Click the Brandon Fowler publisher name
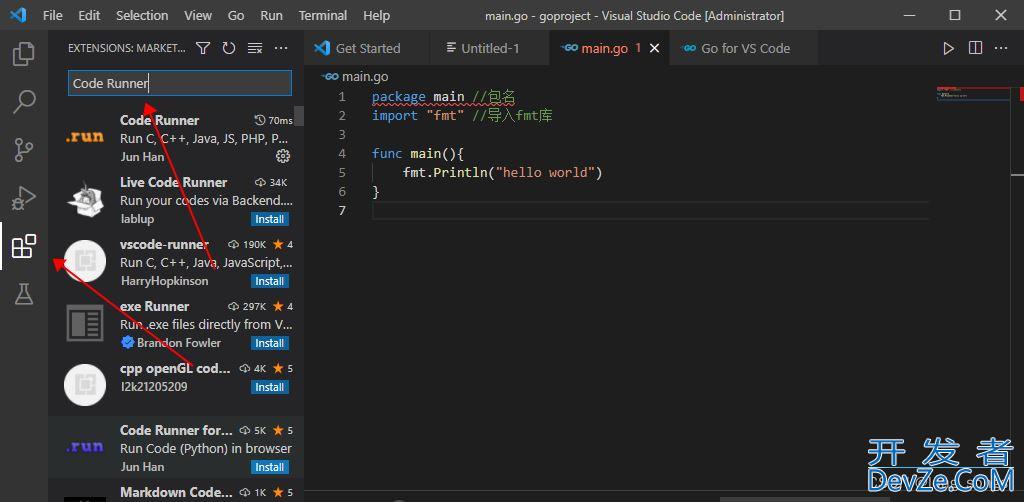Viewport: 1024px width, 502px height. tap(178, 343)
